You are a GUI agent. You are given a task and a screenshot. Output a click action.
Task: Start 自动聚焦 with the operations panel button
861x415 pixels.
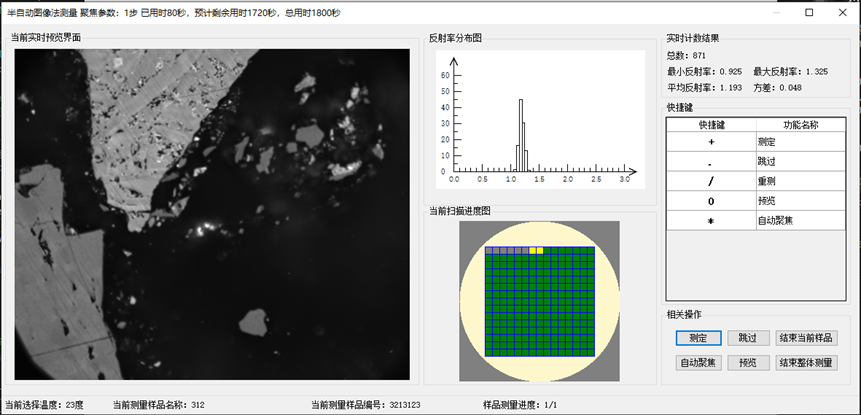coord(697,362)
